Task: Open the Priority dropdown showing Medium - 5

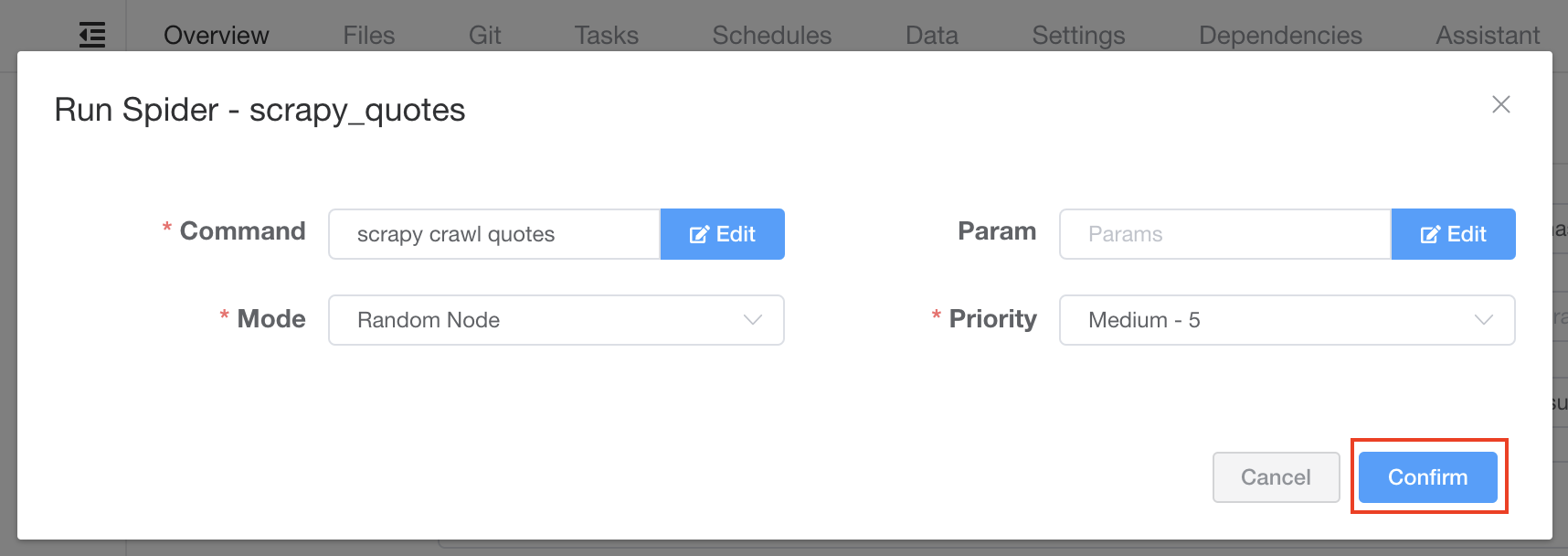Action: click(1287, 320)
